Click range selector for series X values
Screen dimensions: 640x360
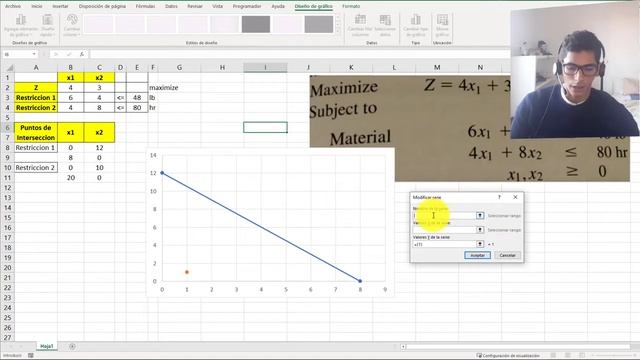(x=480, y=230)
